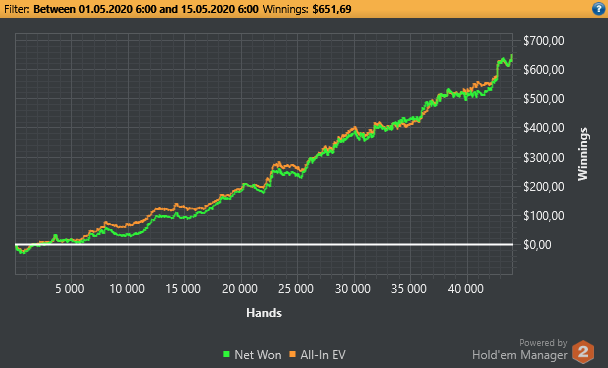The height and width of the screenshot is (368, 608).
Task: Click the 5 000 hands axis label
Action: 70,289
